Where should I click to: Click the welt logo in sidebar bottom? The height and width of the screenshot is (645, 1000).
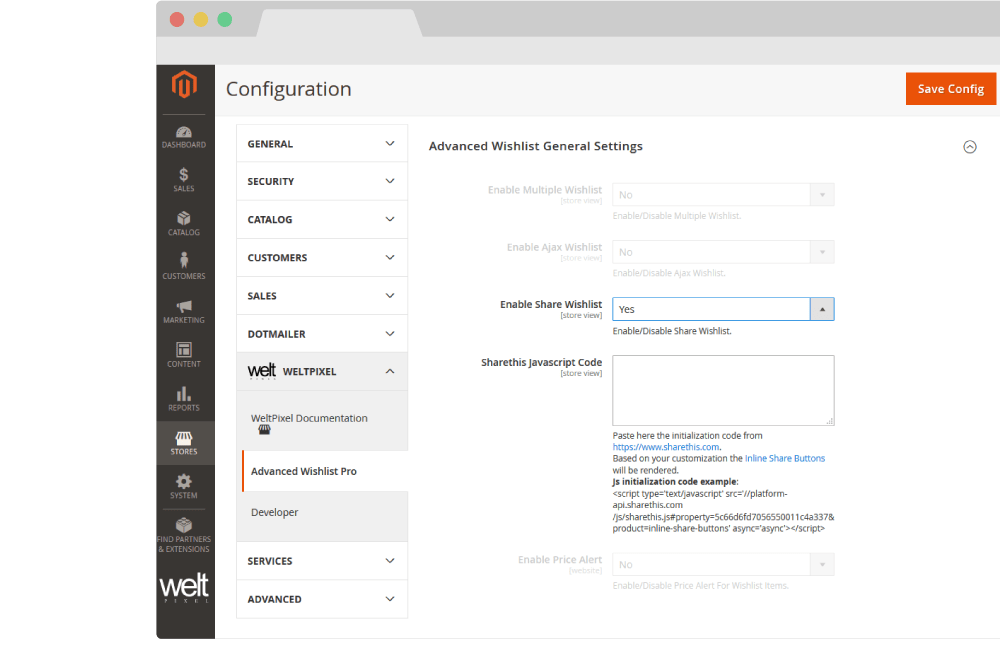(x=184, y=587)
